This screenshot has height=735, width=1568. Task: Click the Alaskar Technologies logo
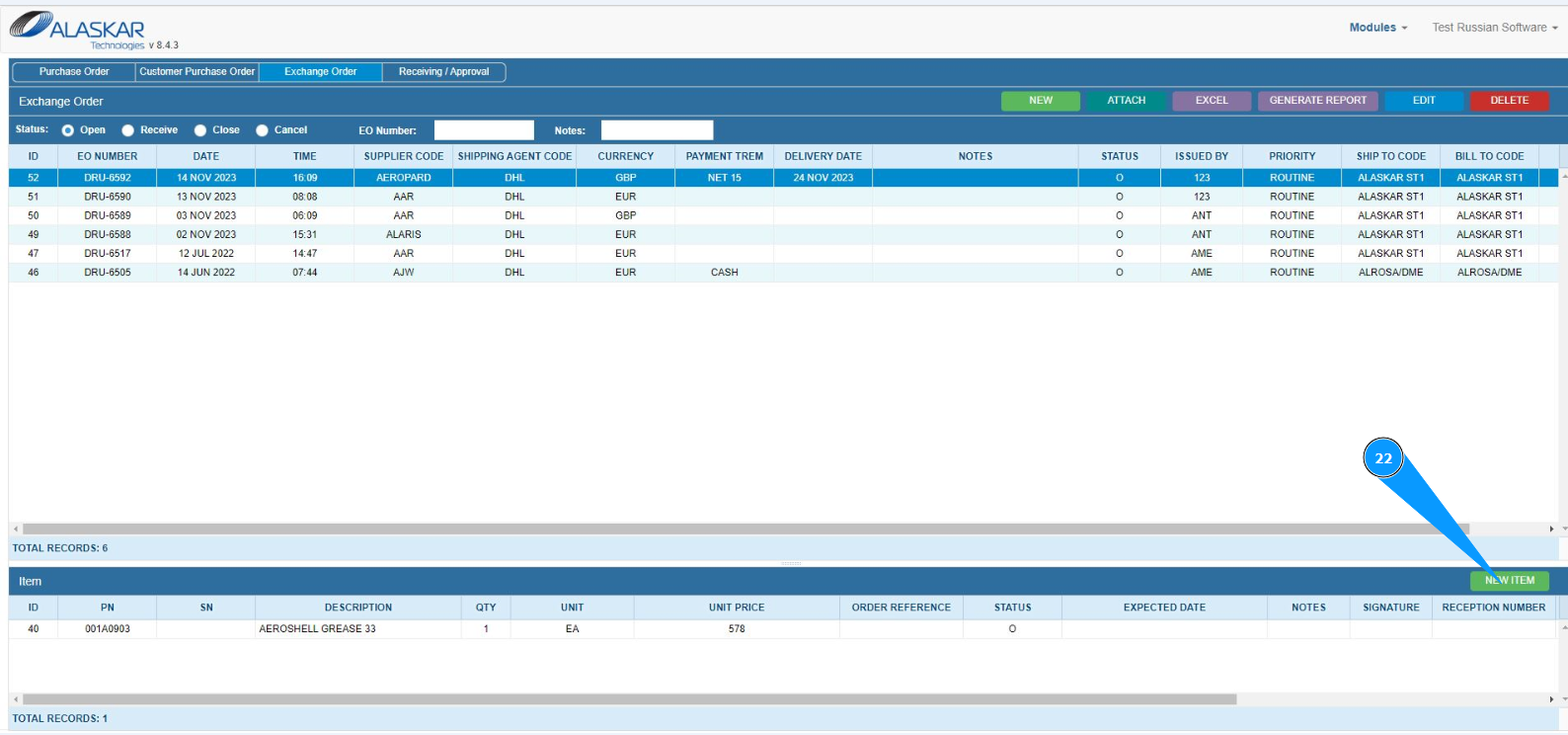pyautogui.click(x=79, y=29)
